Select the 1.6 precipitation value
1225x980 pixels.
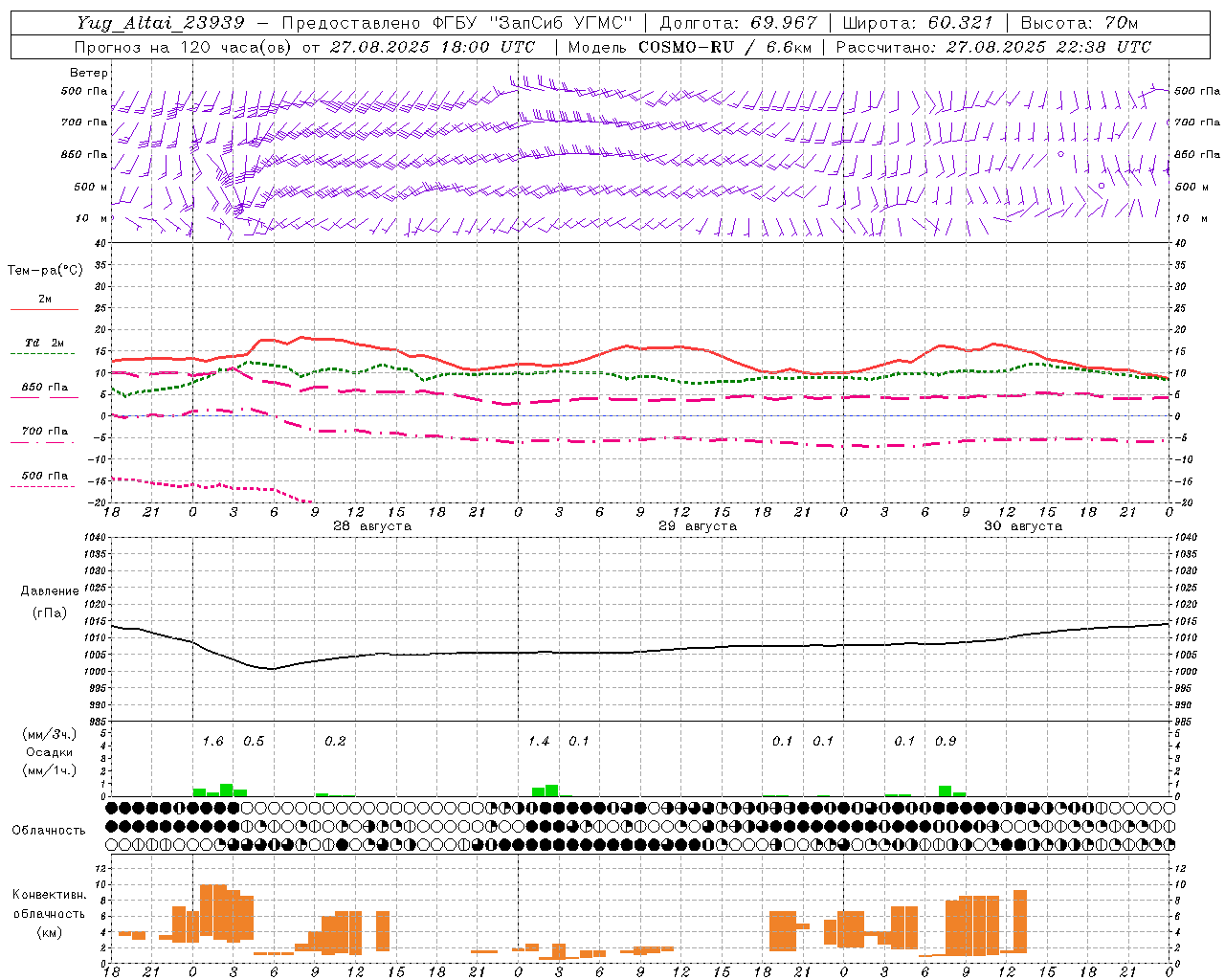pos(212,741)
